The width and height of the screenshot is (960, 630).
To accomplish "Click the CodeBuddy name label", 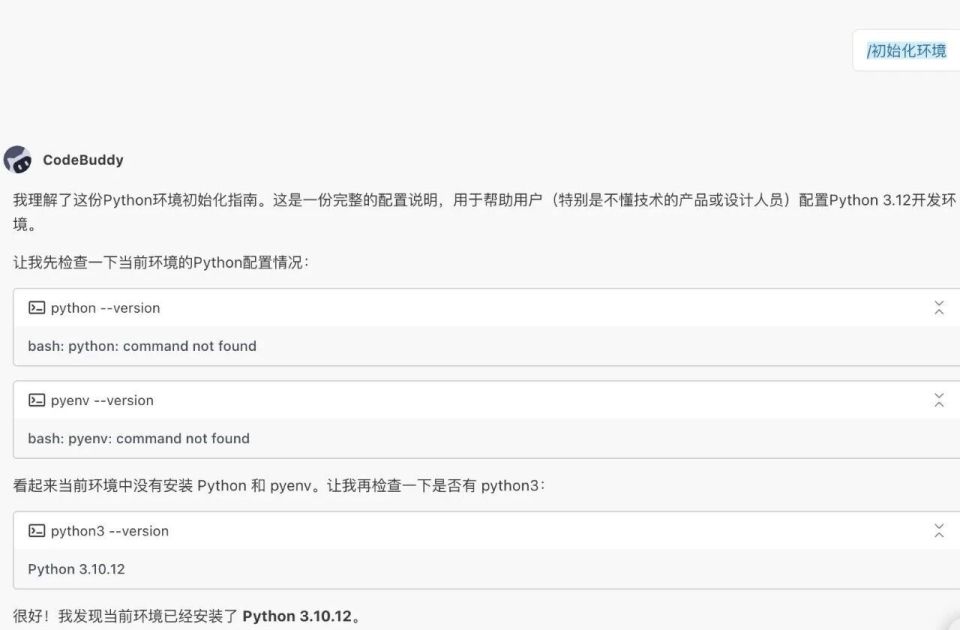I will 83,160.
